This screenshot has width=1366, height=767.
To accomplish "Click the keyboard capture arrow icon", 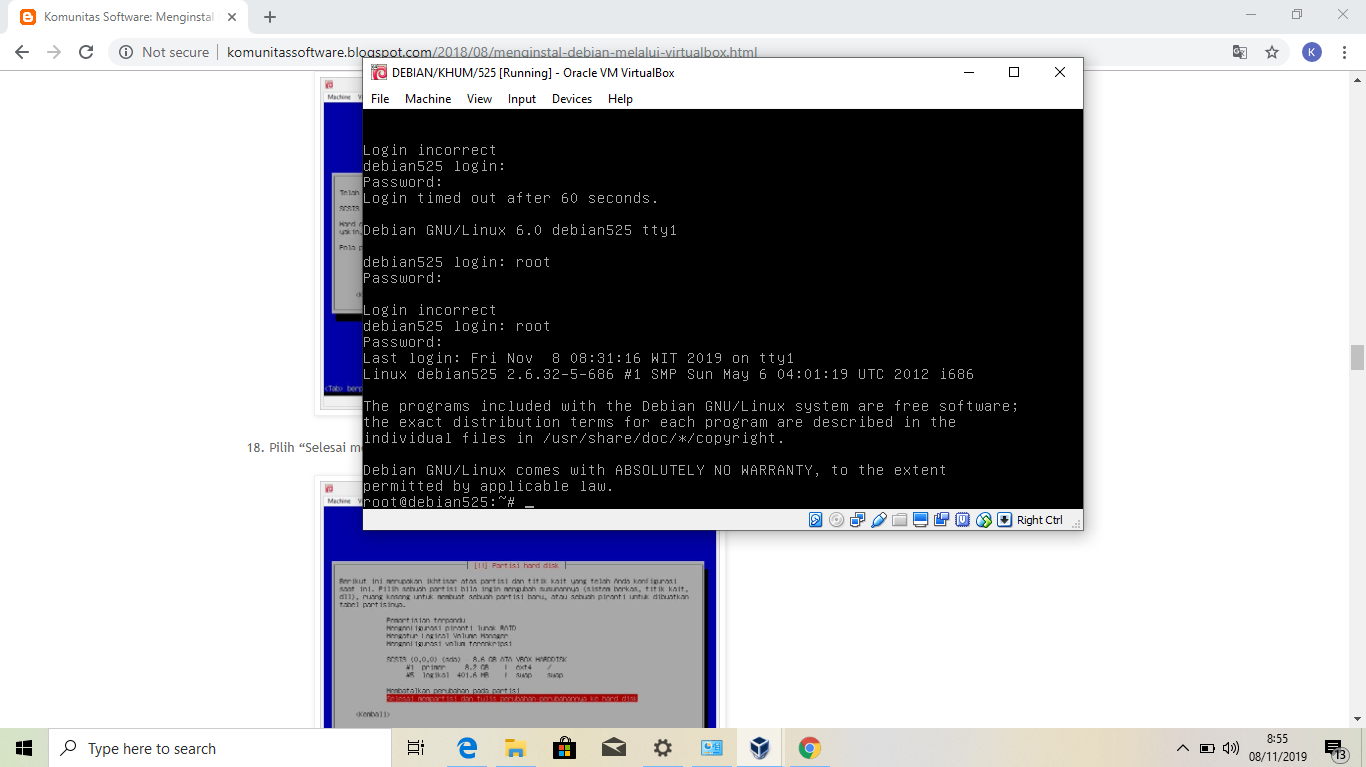I will (1004, 520).
